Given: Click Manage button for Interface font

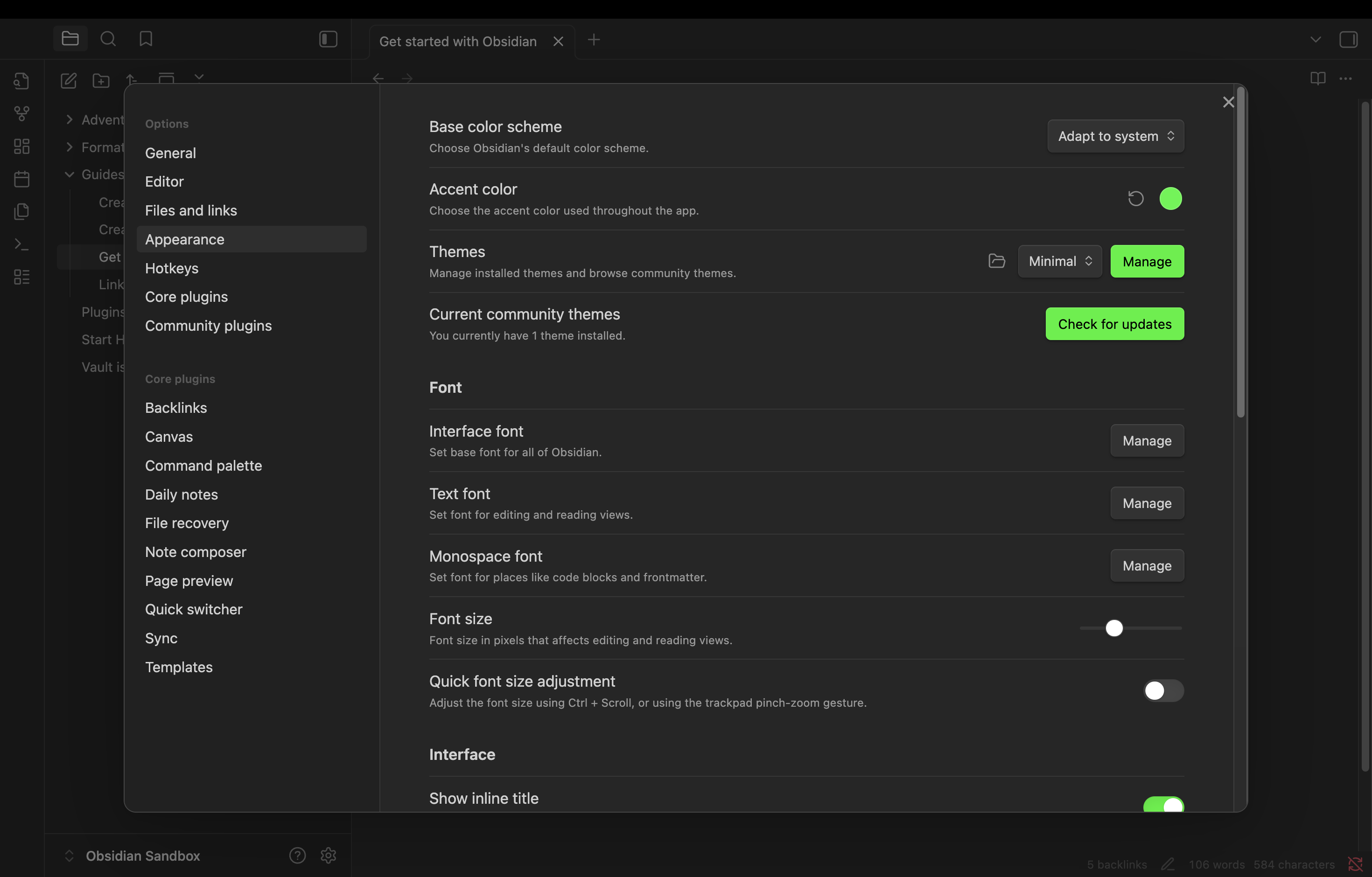Looking at the screenshot, I should click(x=1147, y=441).
